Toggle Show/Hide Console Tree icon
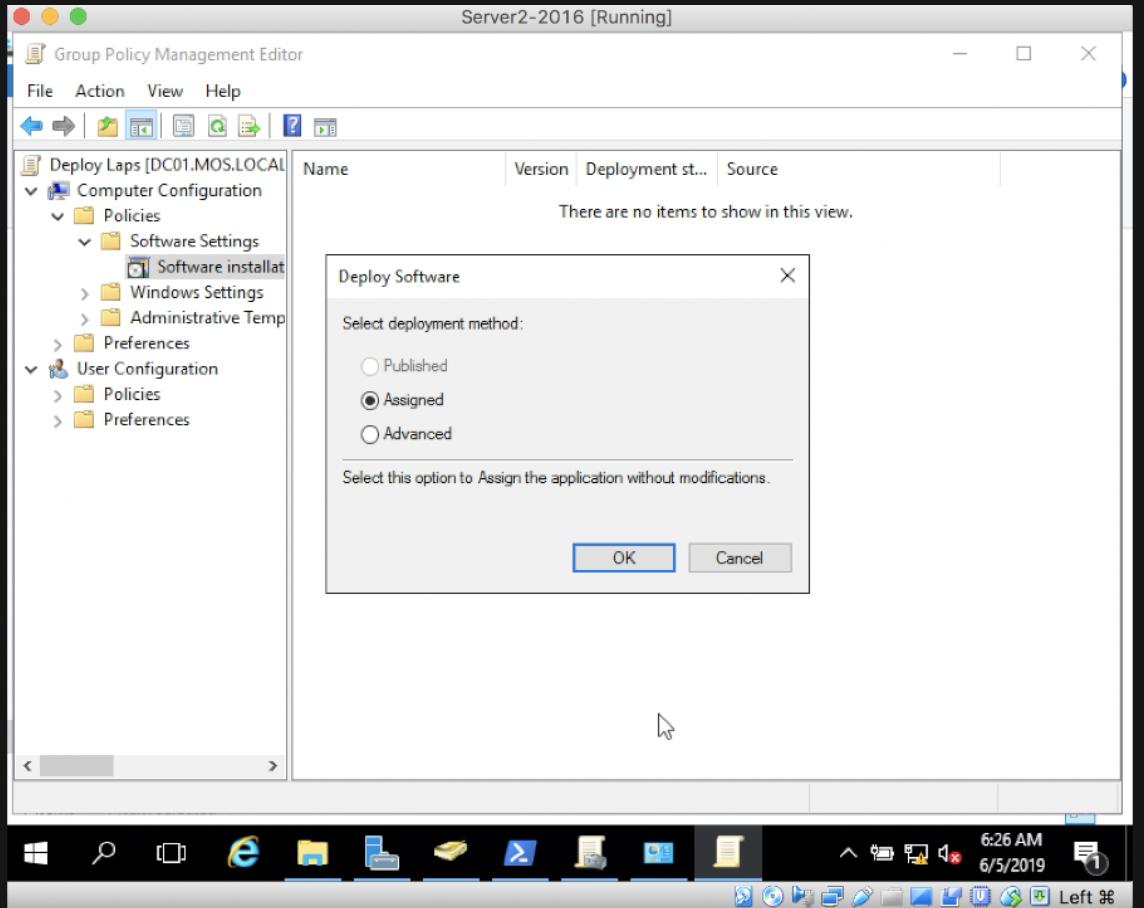 (142, 126)
